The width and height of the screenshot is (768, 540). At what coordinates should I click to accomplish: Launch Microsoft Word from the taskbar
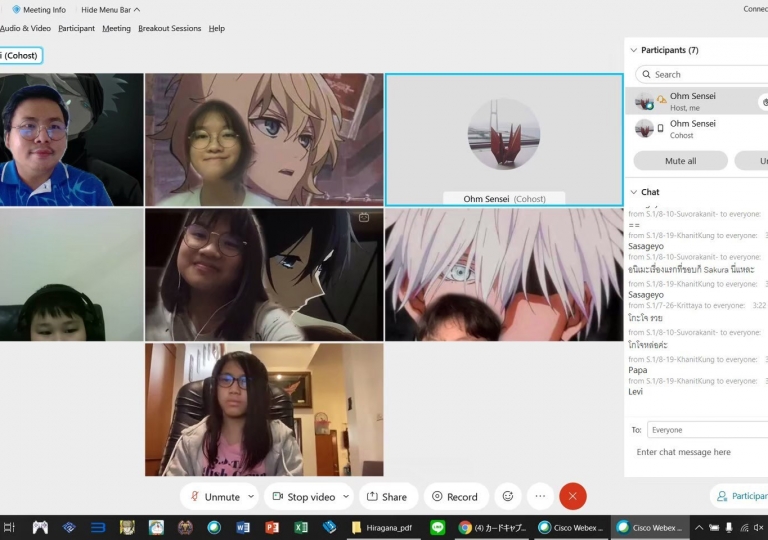(243, 527)
